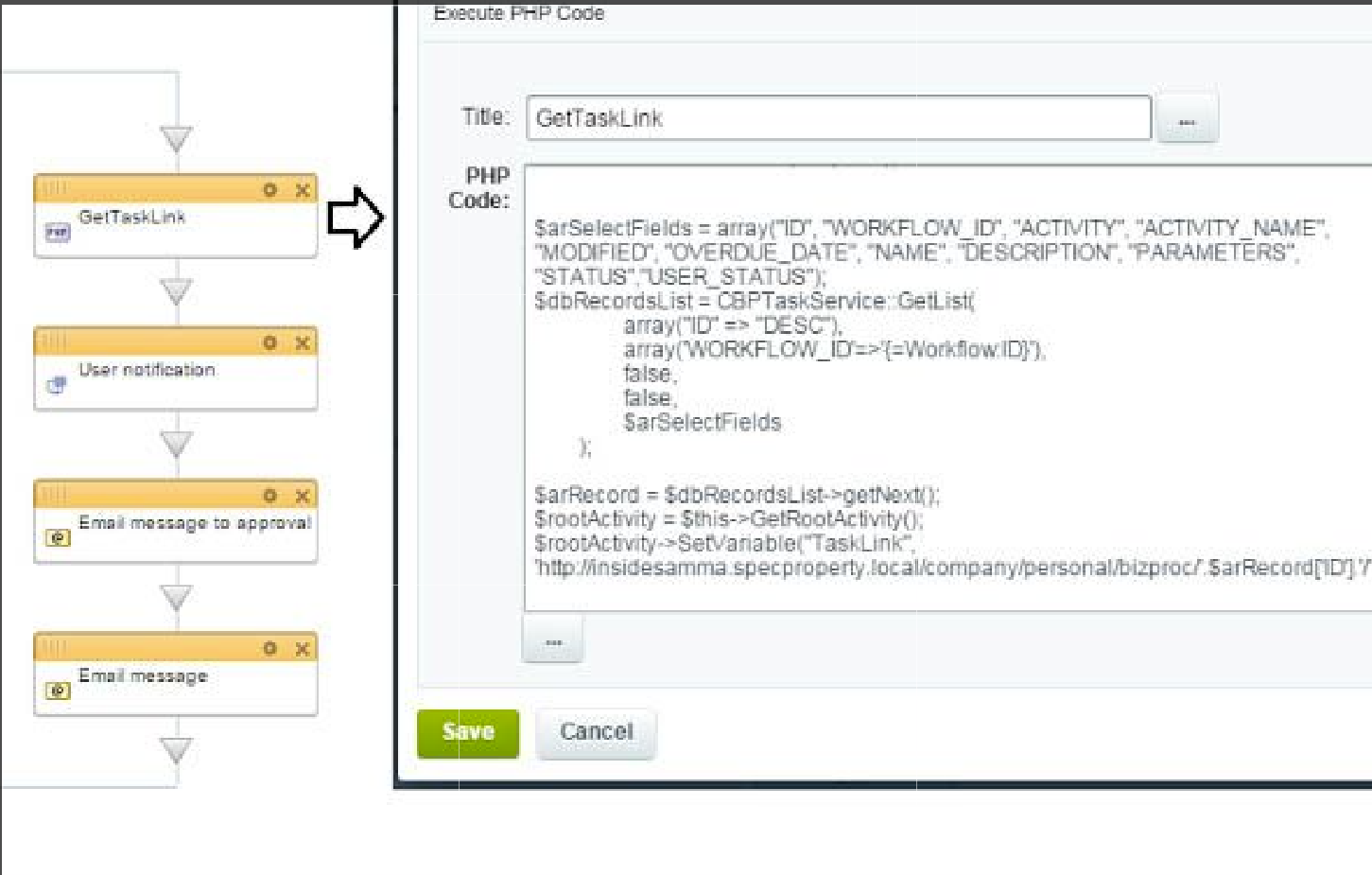This screenshot has height=875, width=1372.
Task: Open settings of Email message to approval
Action: click(x=270, y=496)
